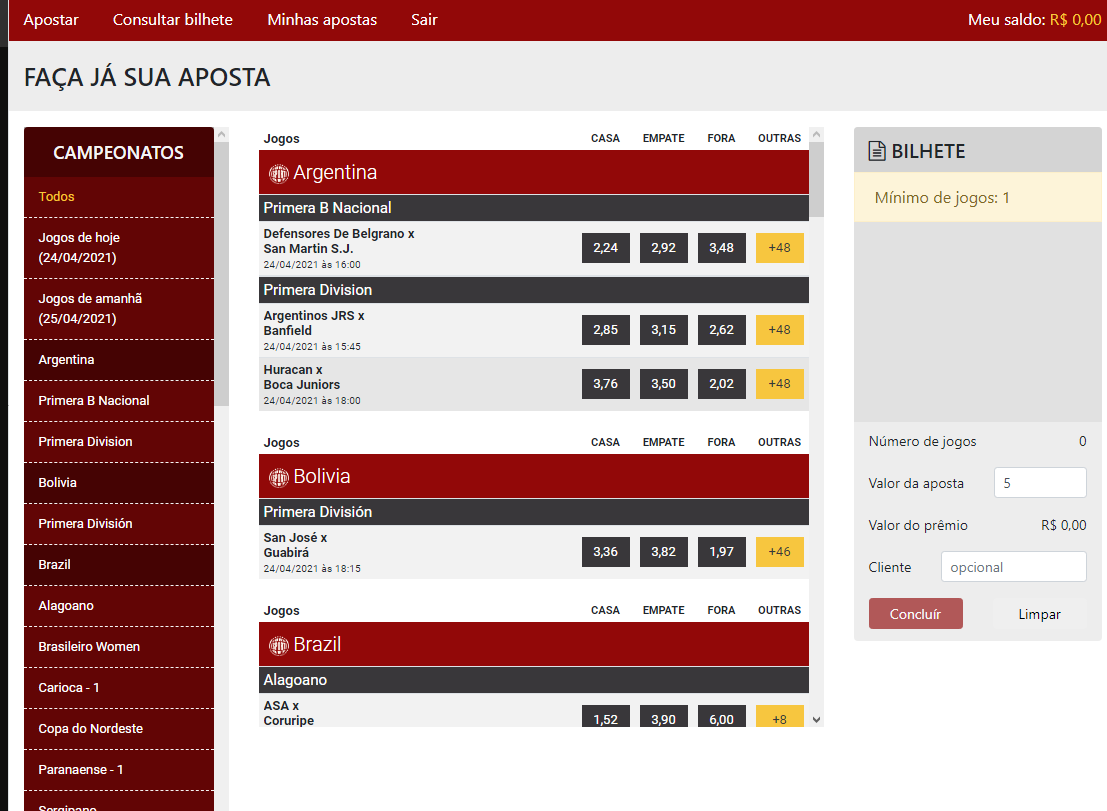Click the Valor da aposta input field
Image resolution: width=1107 pixels, height=811 pixels.
1040,483
